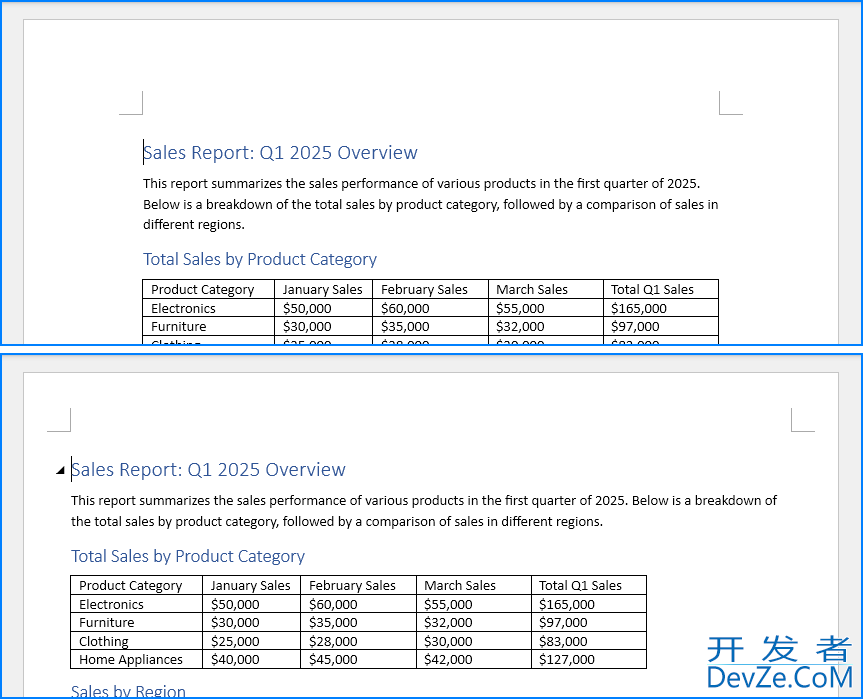This screenshot has width=863, height=699.
Task: Click the Electronics cell in lower document
Action: click(136, 604)
